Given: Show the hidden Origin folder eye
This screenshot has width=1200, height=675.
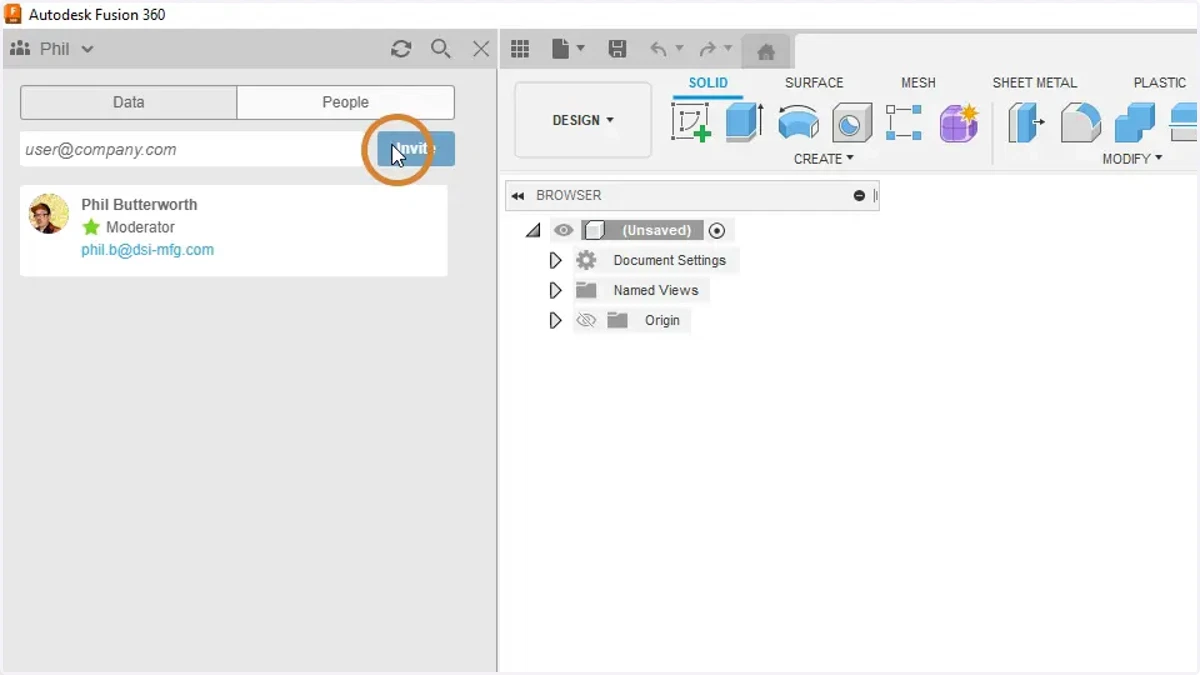Looking at the screenshot, I should click(x=586, y=320).
